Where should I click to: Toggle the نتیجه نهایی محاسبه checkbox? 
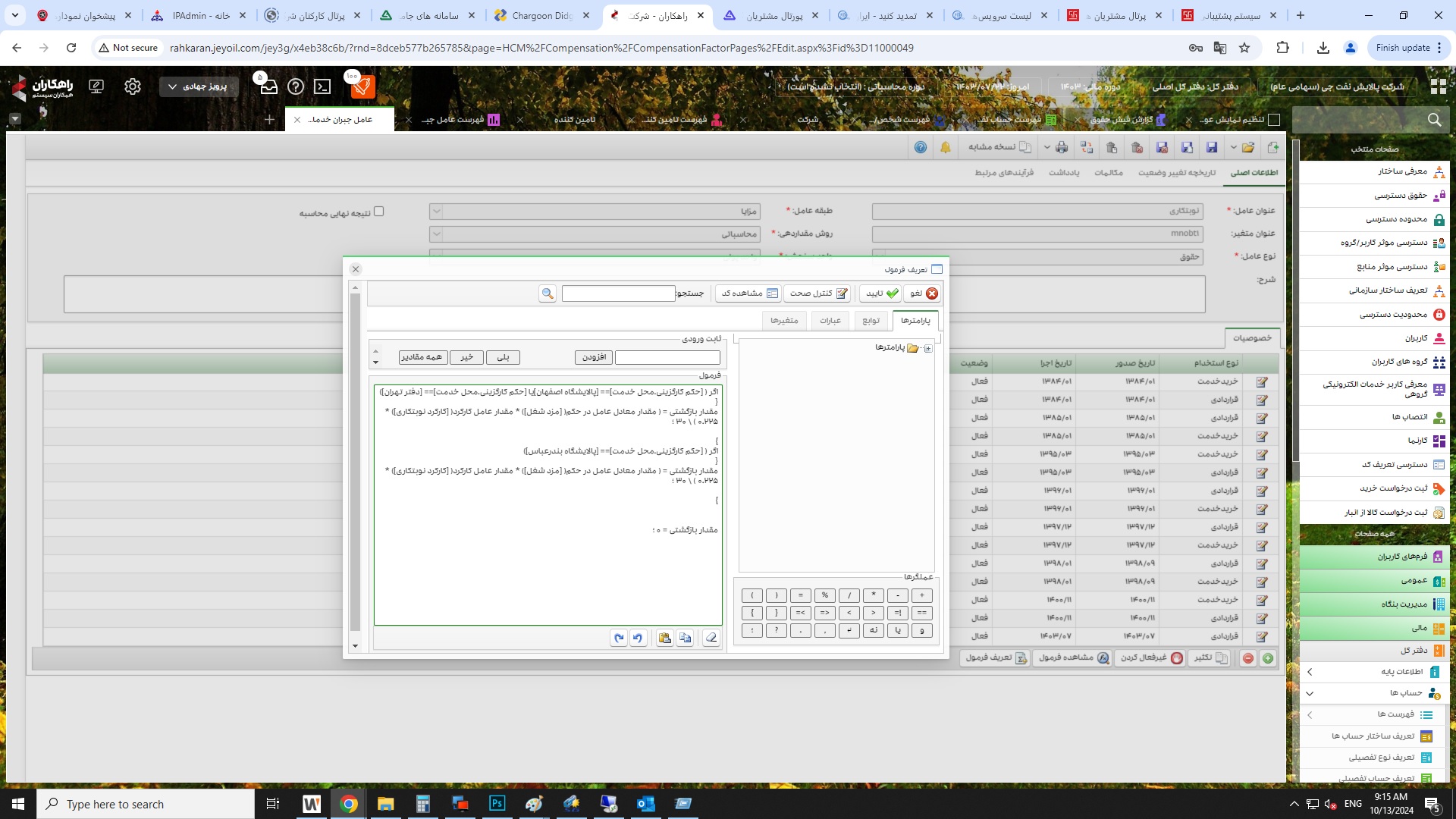pos(379,212)
